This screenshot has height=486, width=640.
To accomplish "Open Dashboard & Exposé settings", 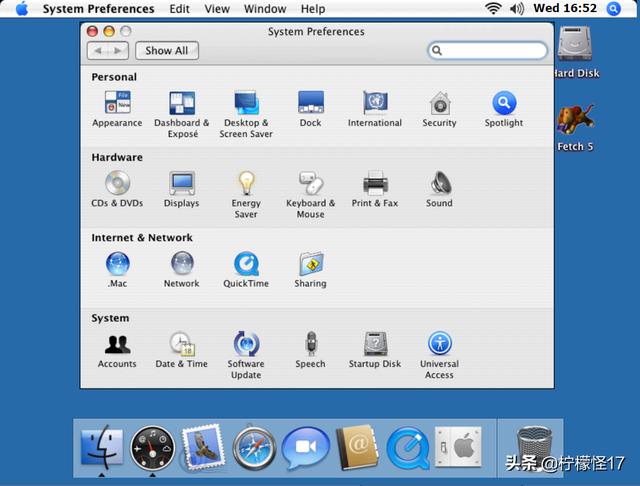I will pos(182,103).
